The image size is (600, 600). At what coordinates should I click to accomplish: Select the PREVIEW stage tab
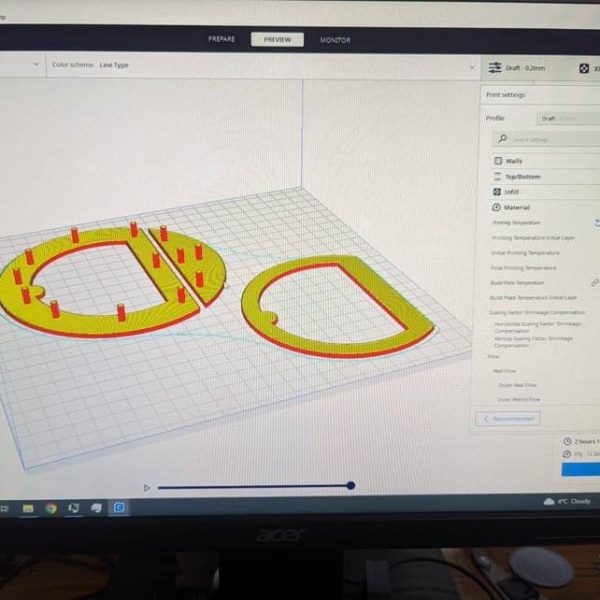pyautogui.click(x=277, y=39)
